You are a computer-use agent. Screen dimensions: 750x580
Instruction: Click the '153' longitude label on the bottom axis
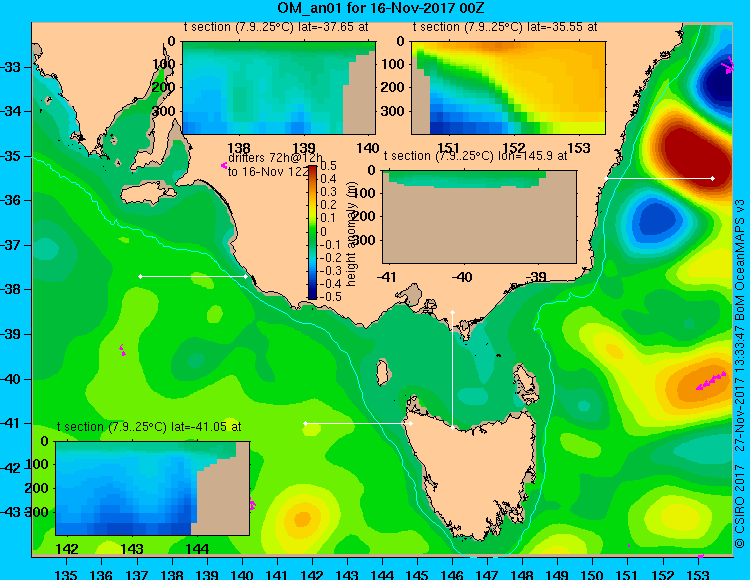698,574
